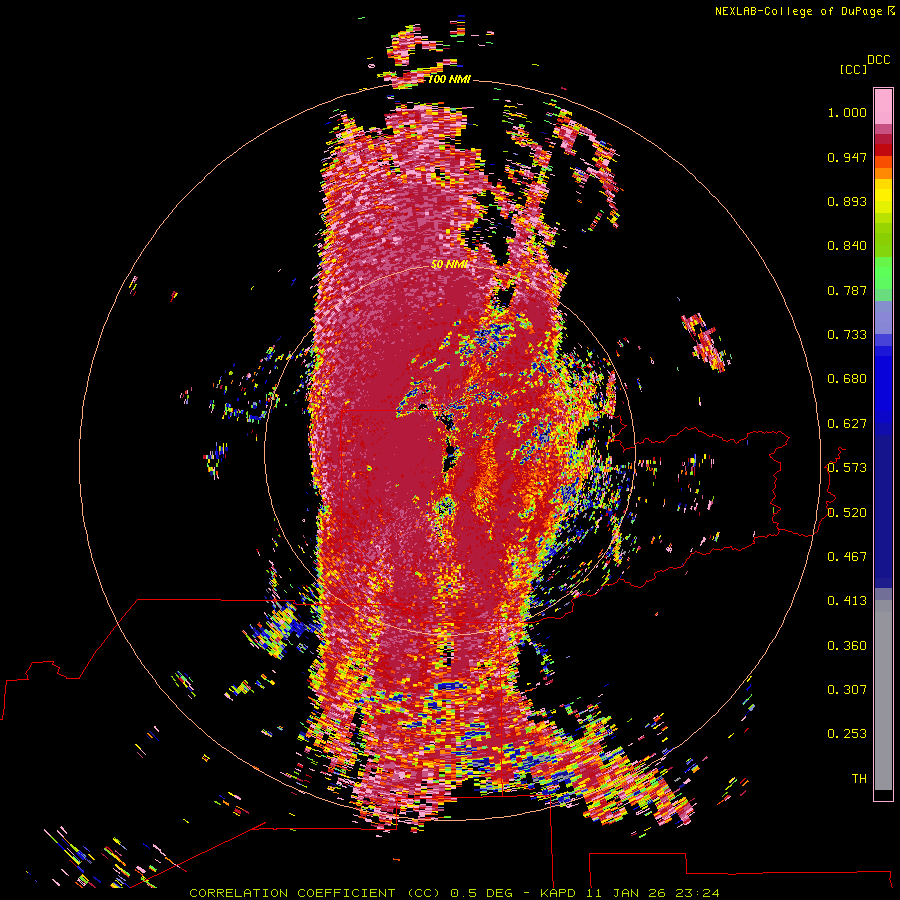Screen dimensions: 900x900
Task: Click the 0.733 color scale label
Action: (847, 335)
